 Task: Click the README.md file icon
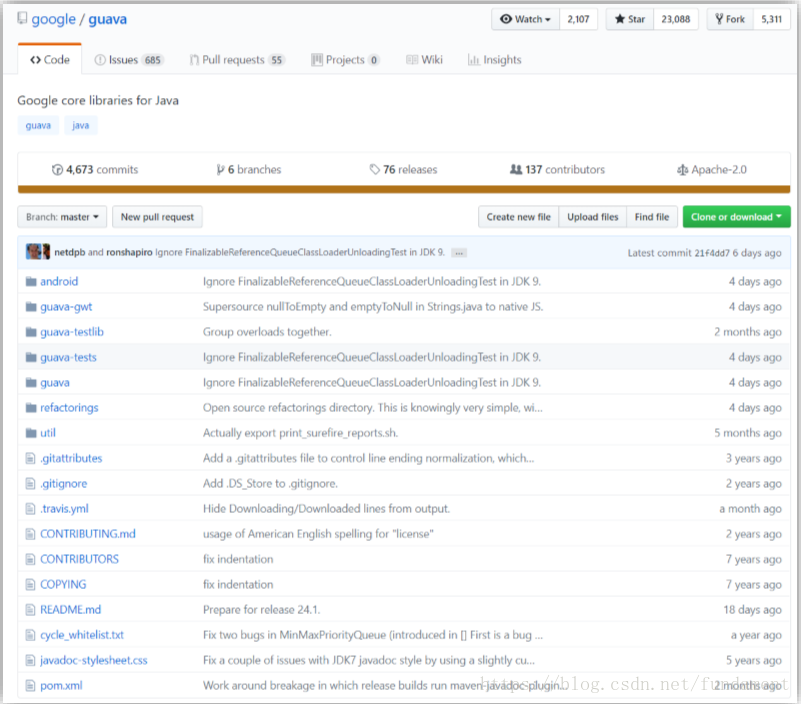[31, 609]
